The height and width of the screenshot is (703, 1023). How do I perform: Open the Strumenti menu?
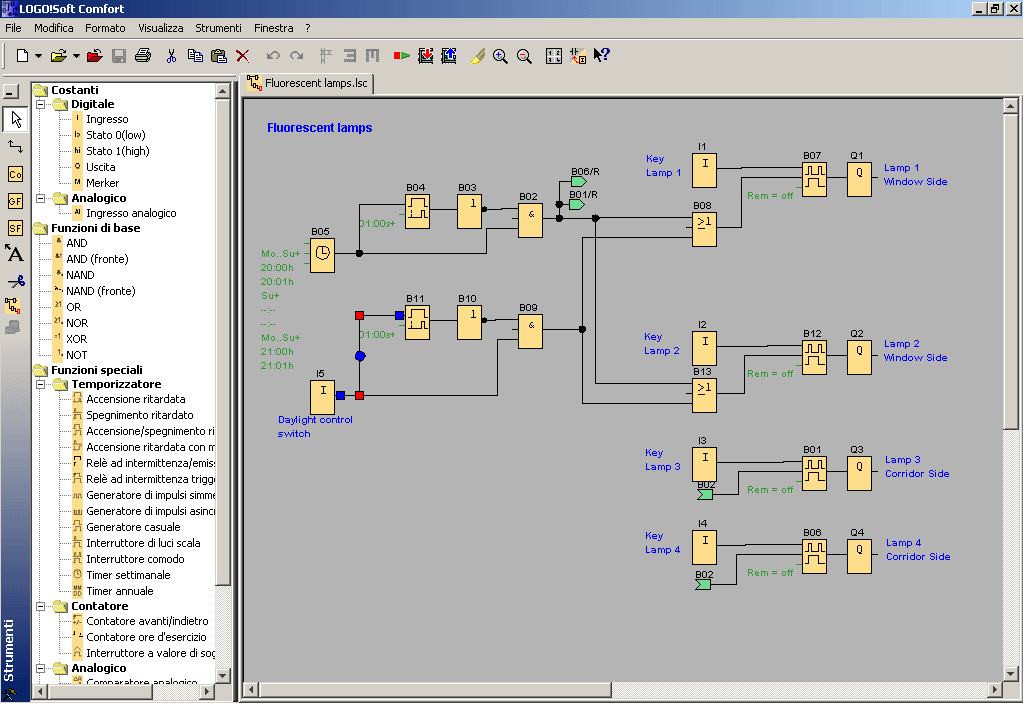pyautogui.click(x=218, y=28)
